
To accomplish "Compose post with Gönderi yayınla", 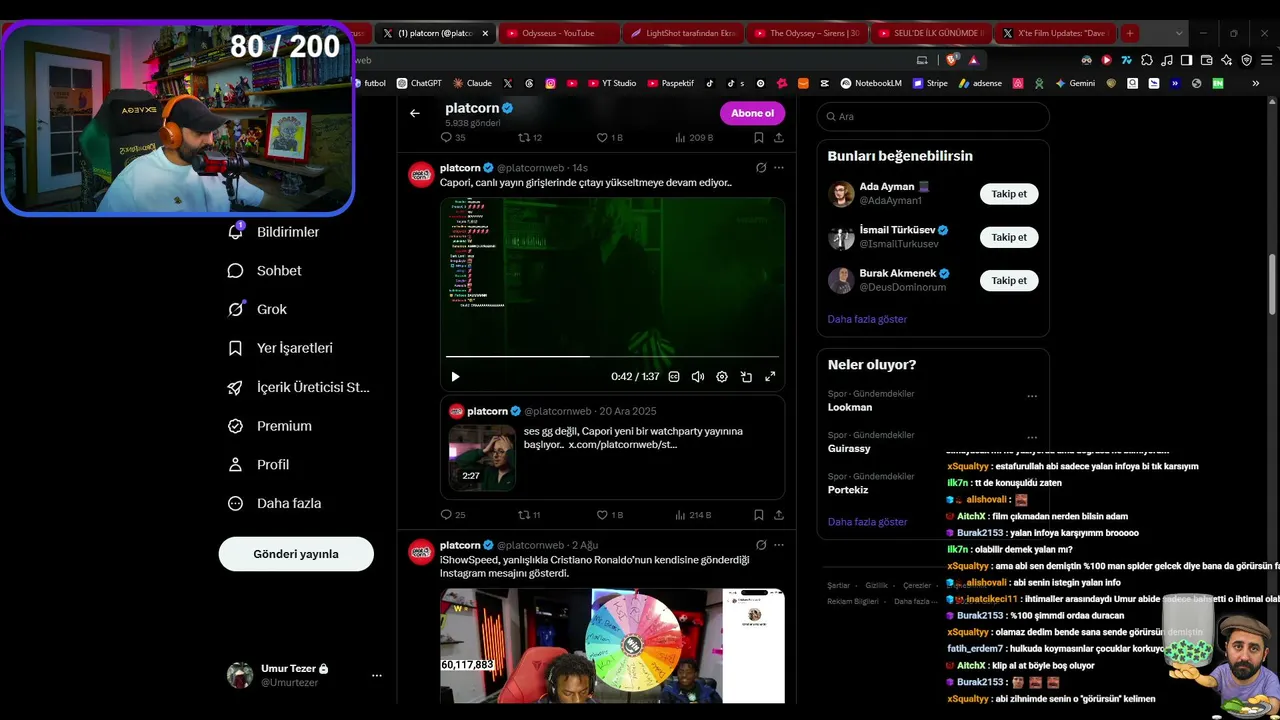I will (x=296, y=554).
